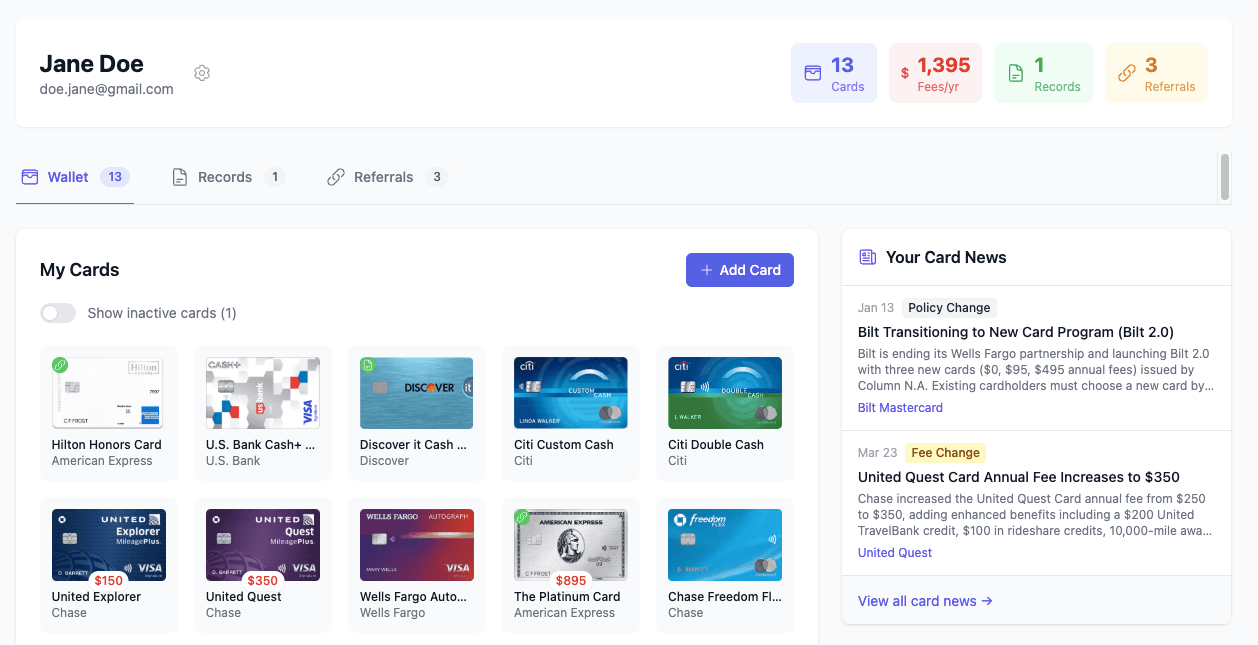Enable Show inactive cards
Screen dimensions: 1258x645
(58, 312)
